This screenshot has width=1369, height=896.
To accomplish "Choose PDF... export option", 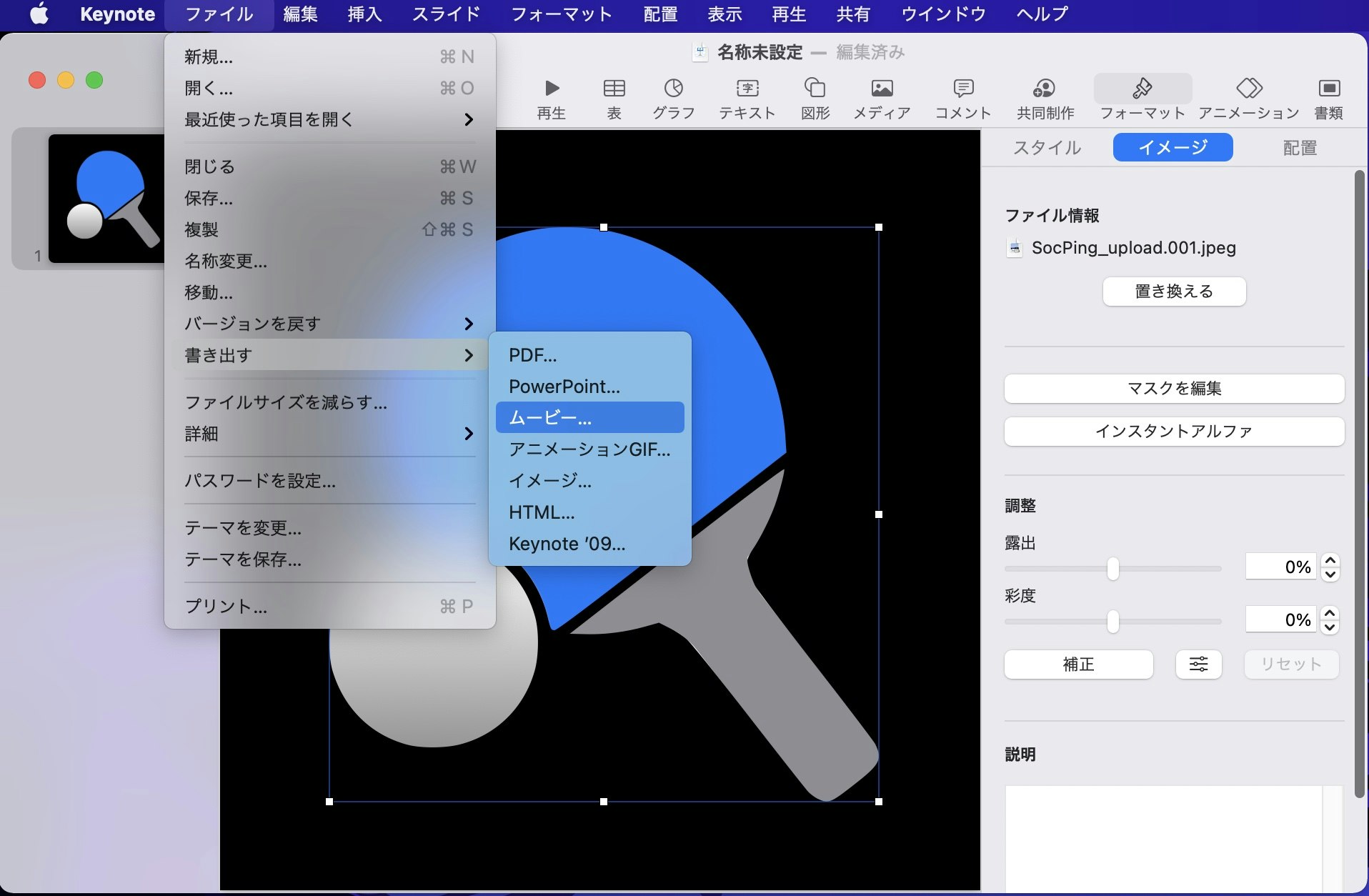I will 589,355.
